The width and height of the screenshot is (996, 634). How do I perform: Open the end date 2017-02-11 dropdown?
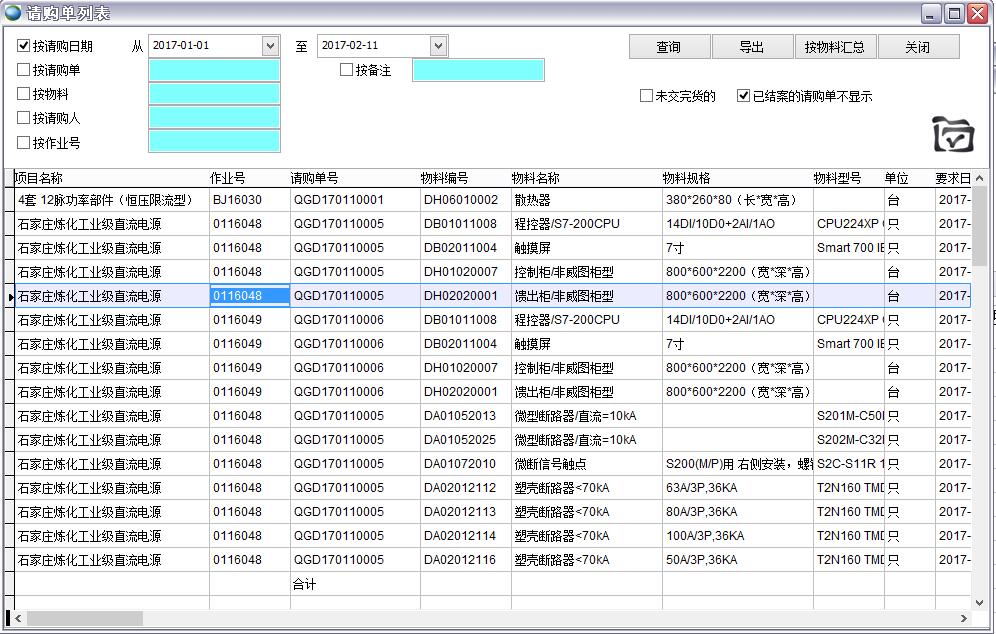tap(438, 46)
